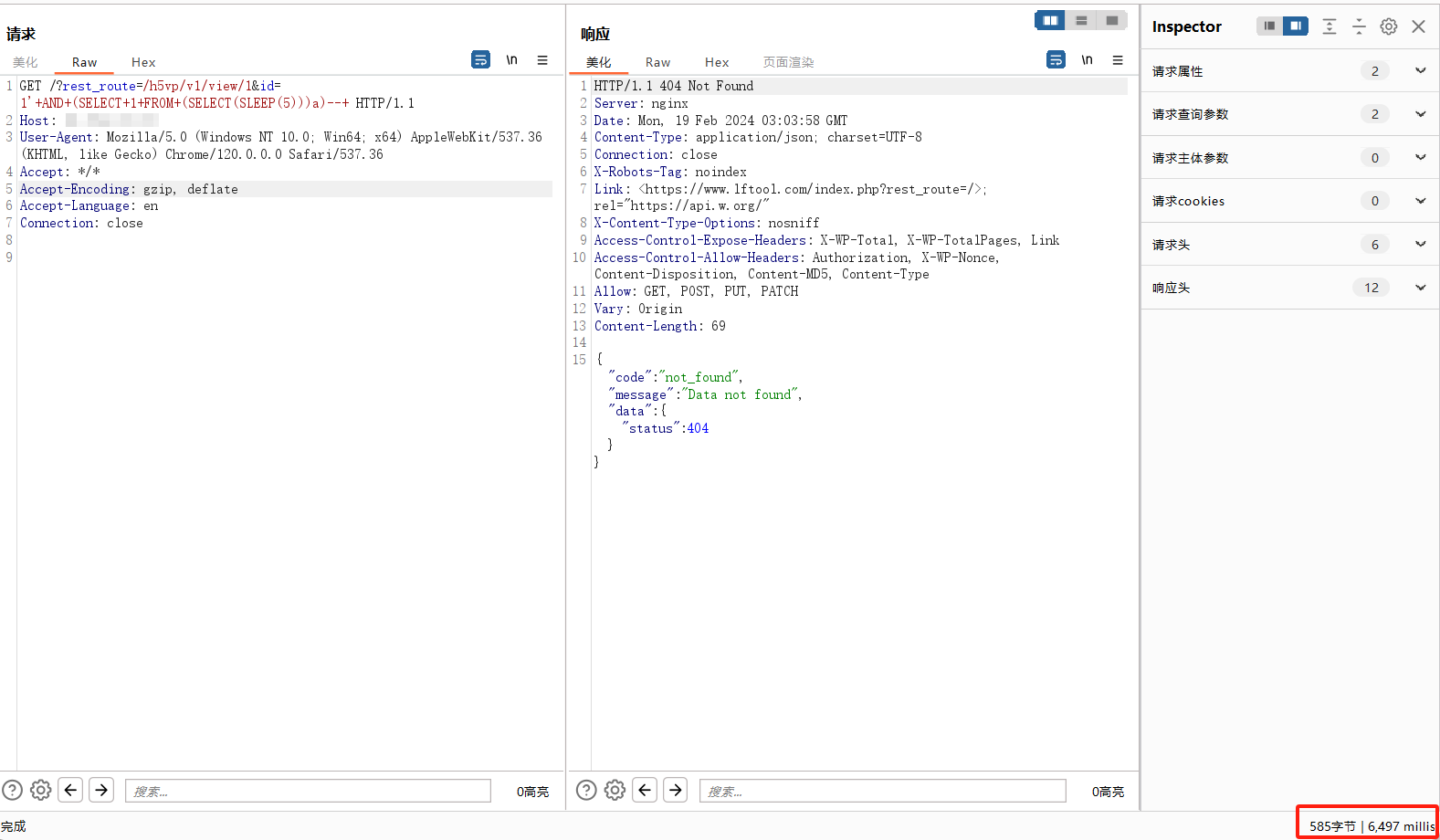
Task: Select combined tab layout view
Action: (1111, 20)
